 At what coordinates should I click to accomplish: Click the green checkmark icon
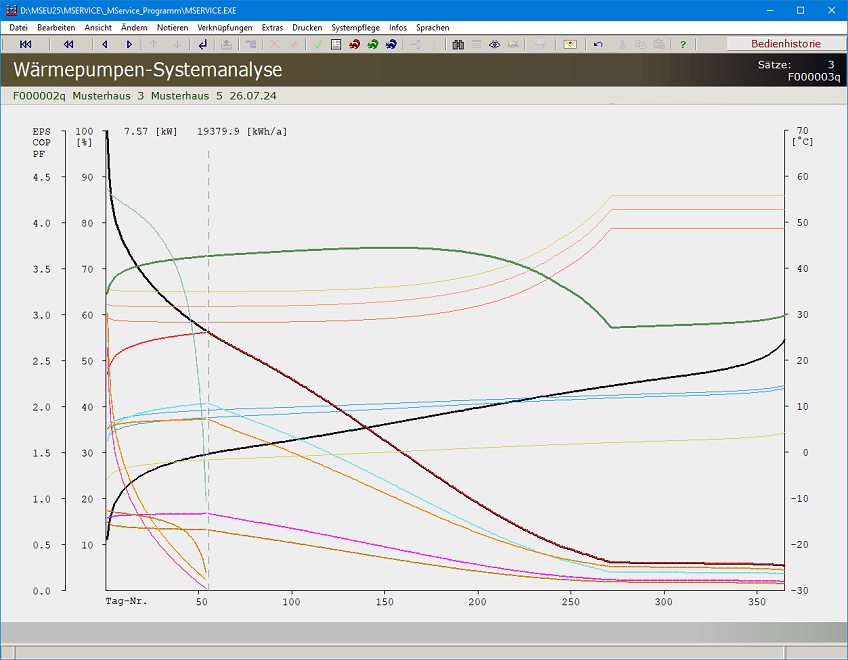[x=317, y=44]
